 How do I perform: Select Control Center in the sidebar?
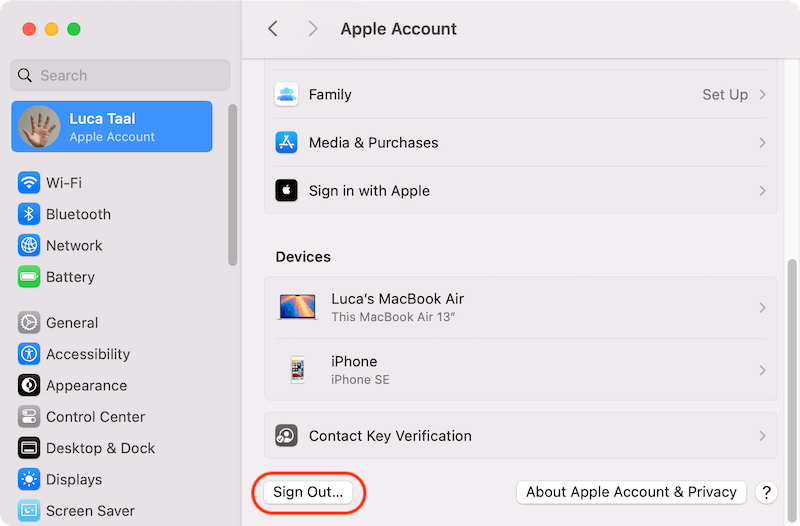[95, 417]
